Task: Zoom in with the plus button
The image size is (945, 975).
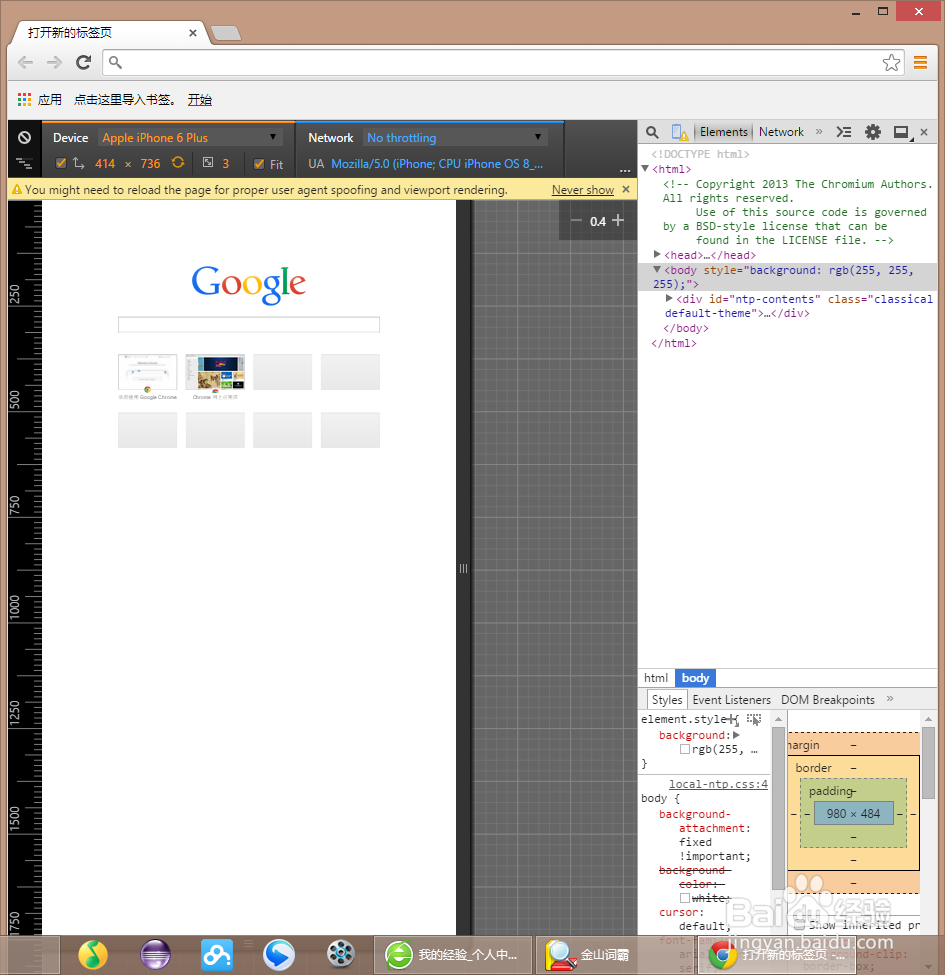Action: pyautogui.click(x=618, y=220)
